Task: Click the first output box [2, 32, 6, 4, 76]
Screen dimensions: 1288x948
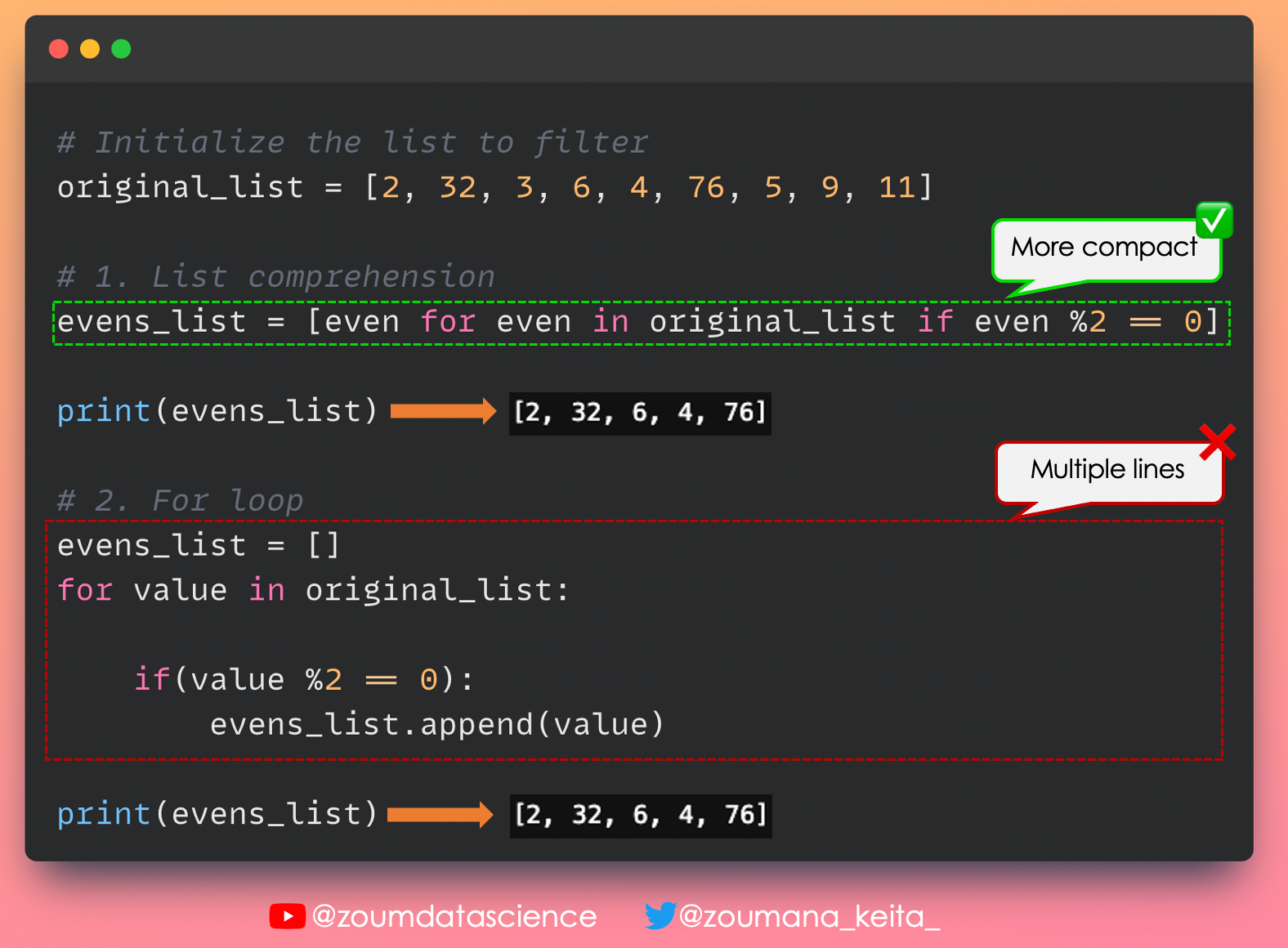Action: (x=640, y=413)
